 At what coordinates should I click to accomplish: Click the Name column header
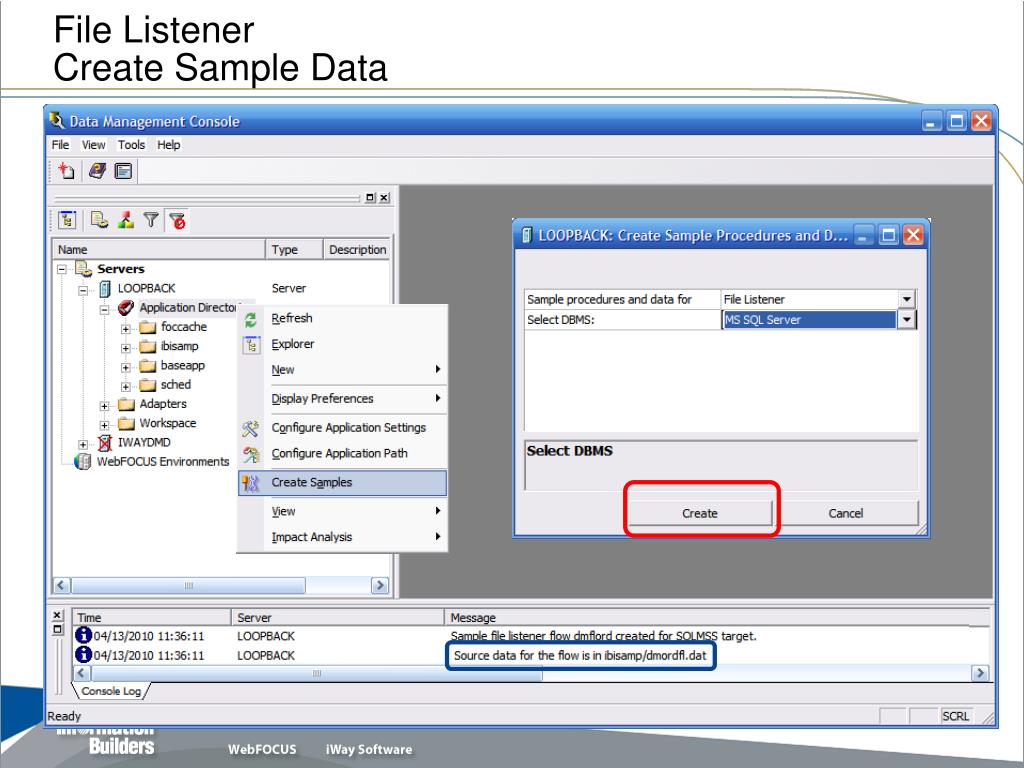coord(159,249)
